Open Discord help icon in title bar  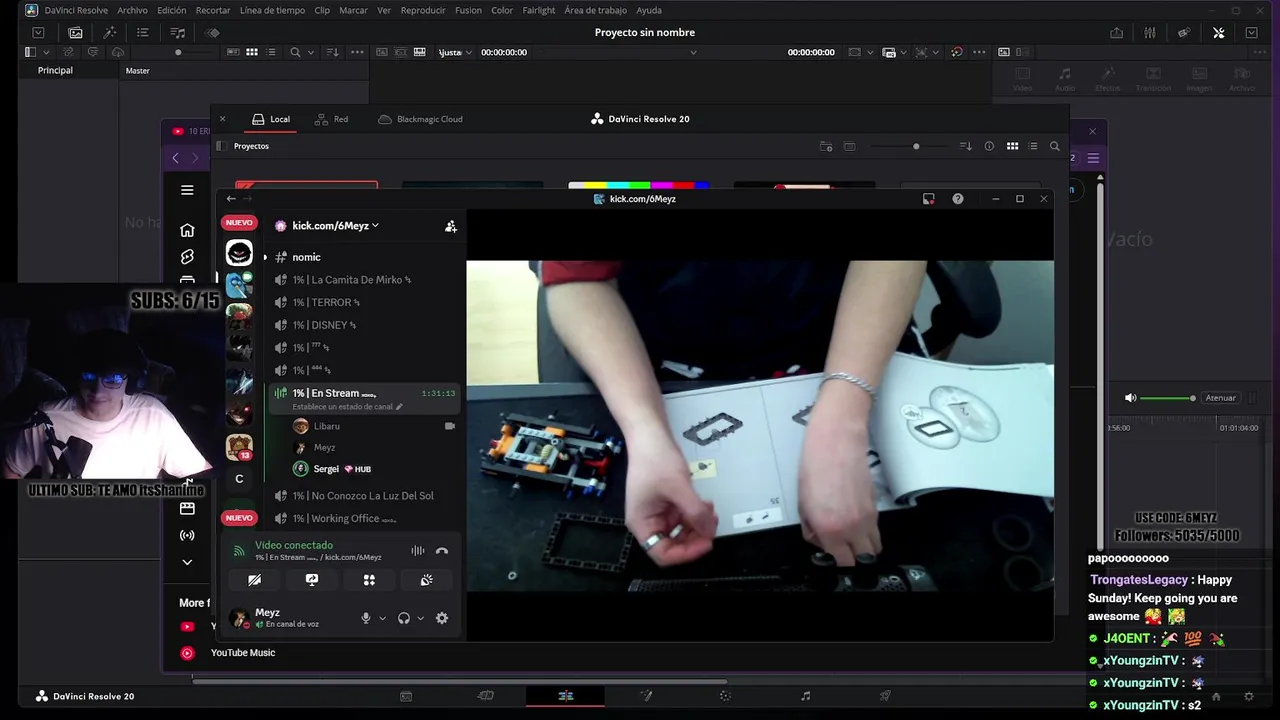point(958,199)
